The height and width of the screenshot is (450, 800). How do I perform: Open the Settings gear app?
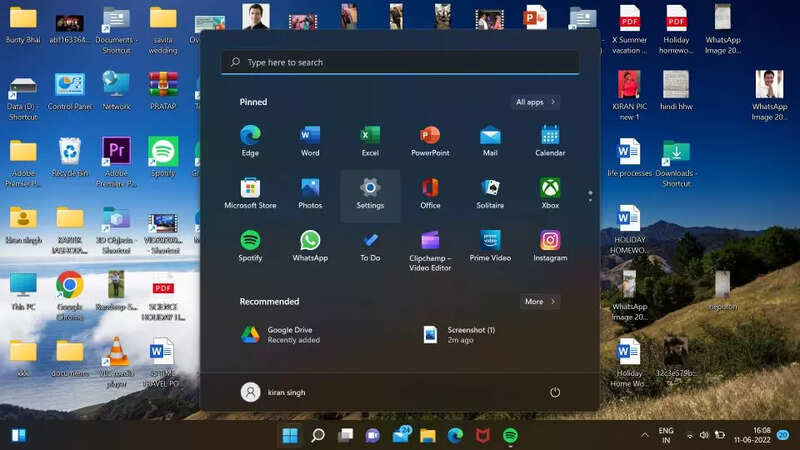(370, 194)
